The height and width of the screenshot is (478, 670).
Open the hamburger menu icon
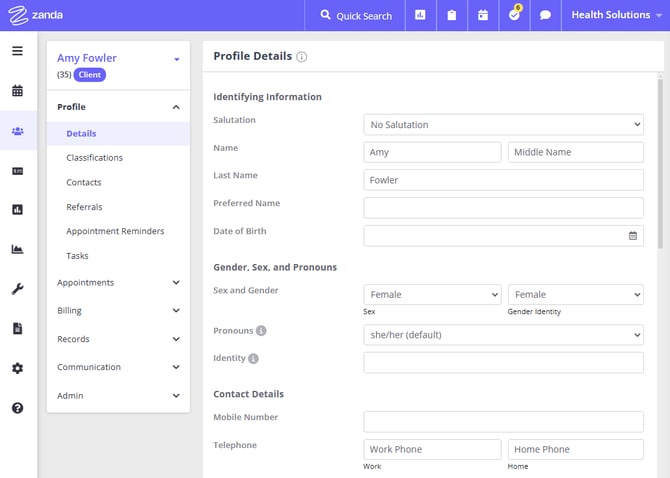click(x=17, y=51)
